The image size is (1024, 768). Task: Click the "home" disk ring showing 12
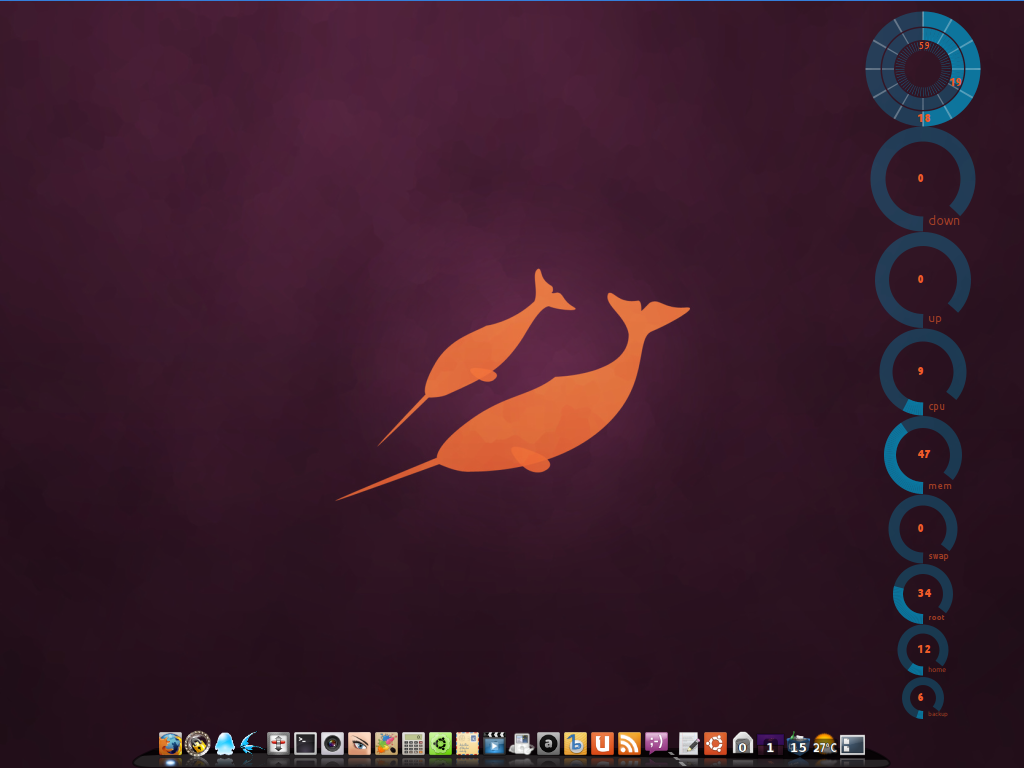[923, 650]
